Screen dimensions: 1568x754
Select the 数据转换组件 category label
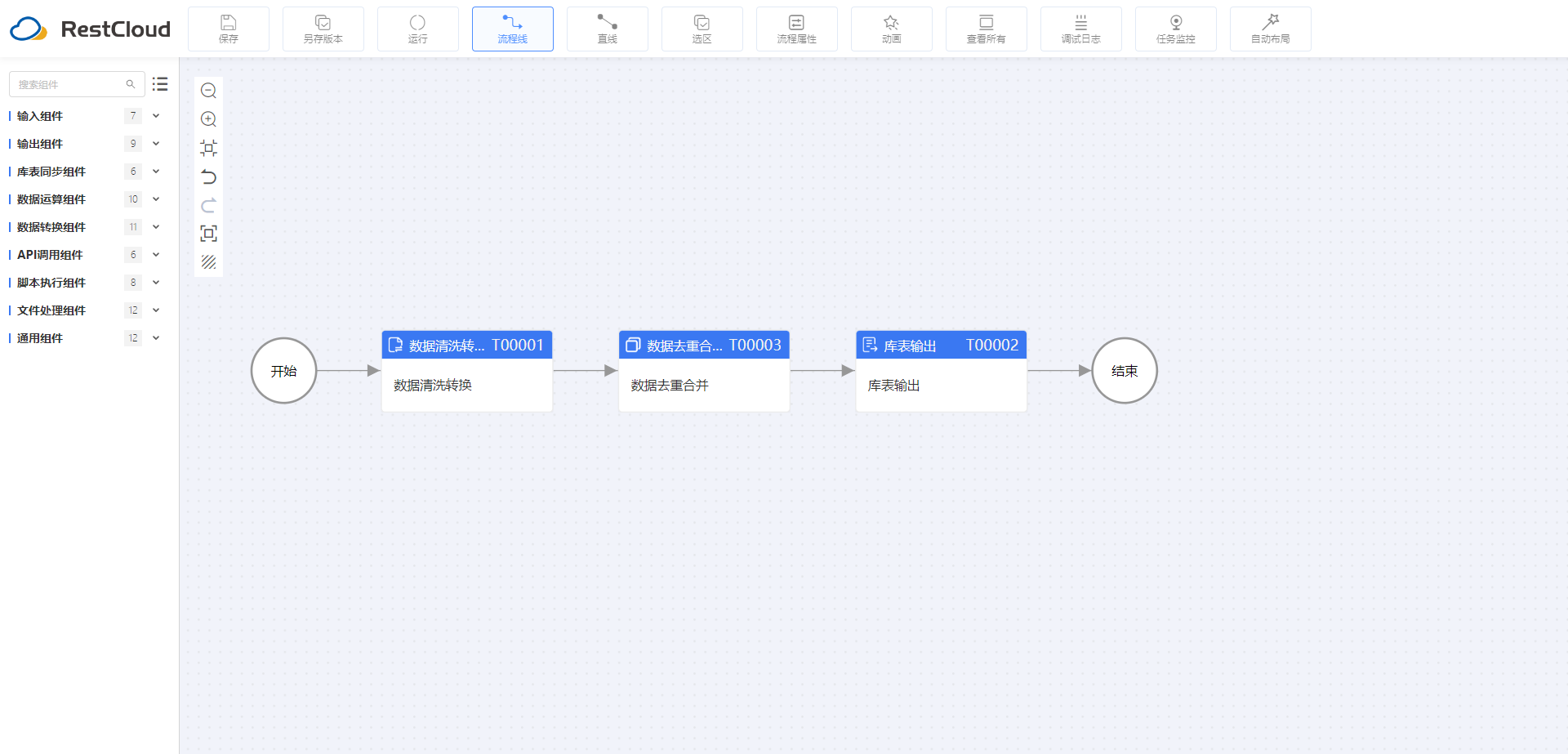point(51,227)
